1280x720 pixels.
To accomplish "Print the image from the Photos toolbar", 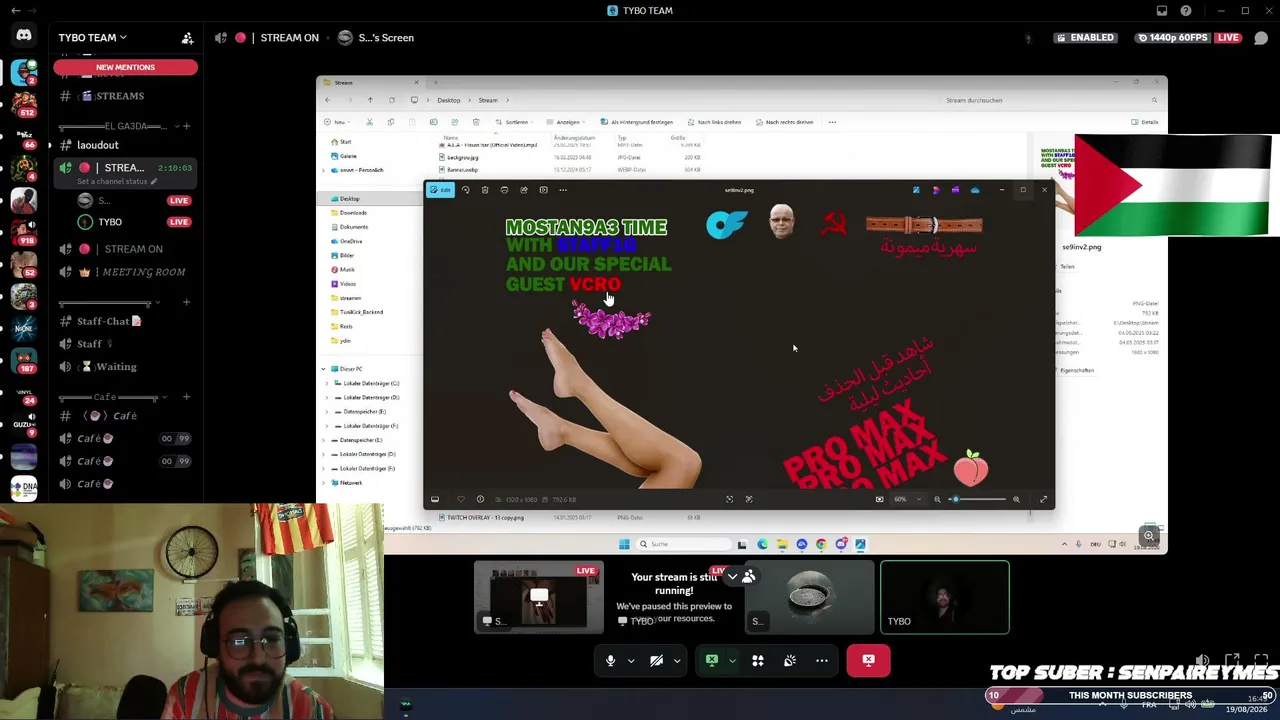I will pyautogui.click(x=504, y=190).
